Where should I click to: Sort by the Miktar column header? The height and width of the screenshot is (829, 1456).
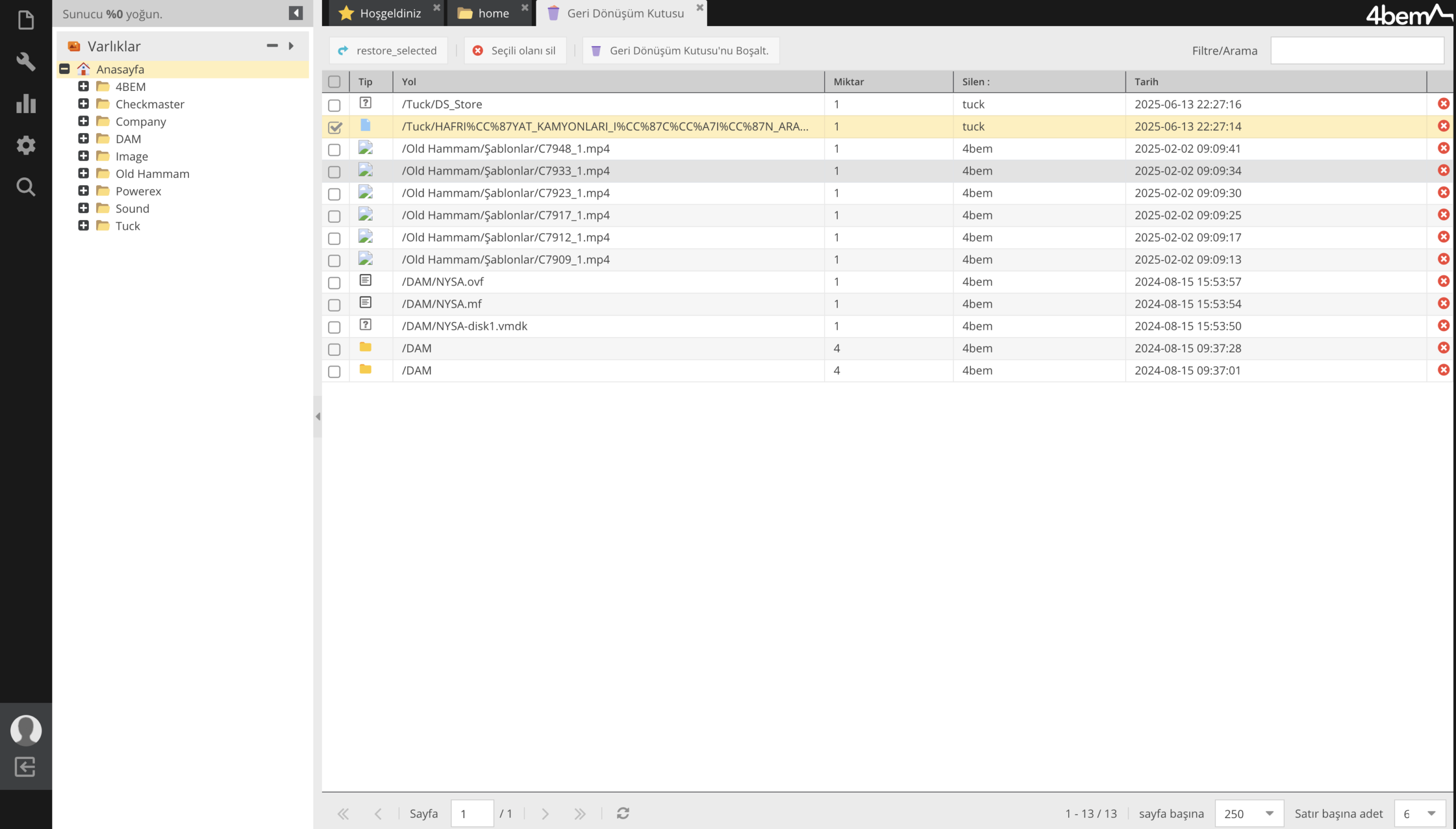pyautogui.click(x=888, y=82)
